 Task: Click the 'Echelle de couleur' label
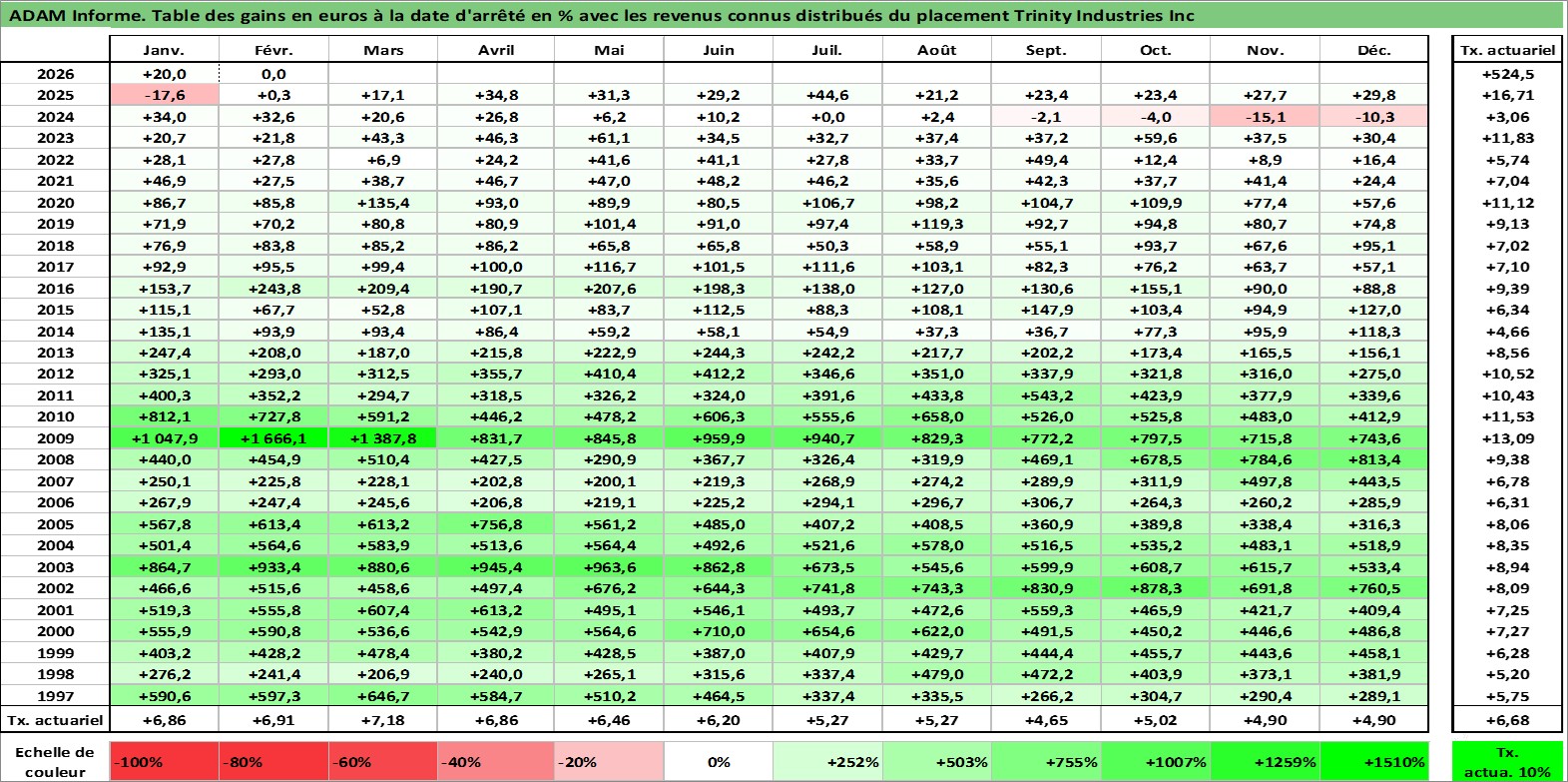[55, 761]
